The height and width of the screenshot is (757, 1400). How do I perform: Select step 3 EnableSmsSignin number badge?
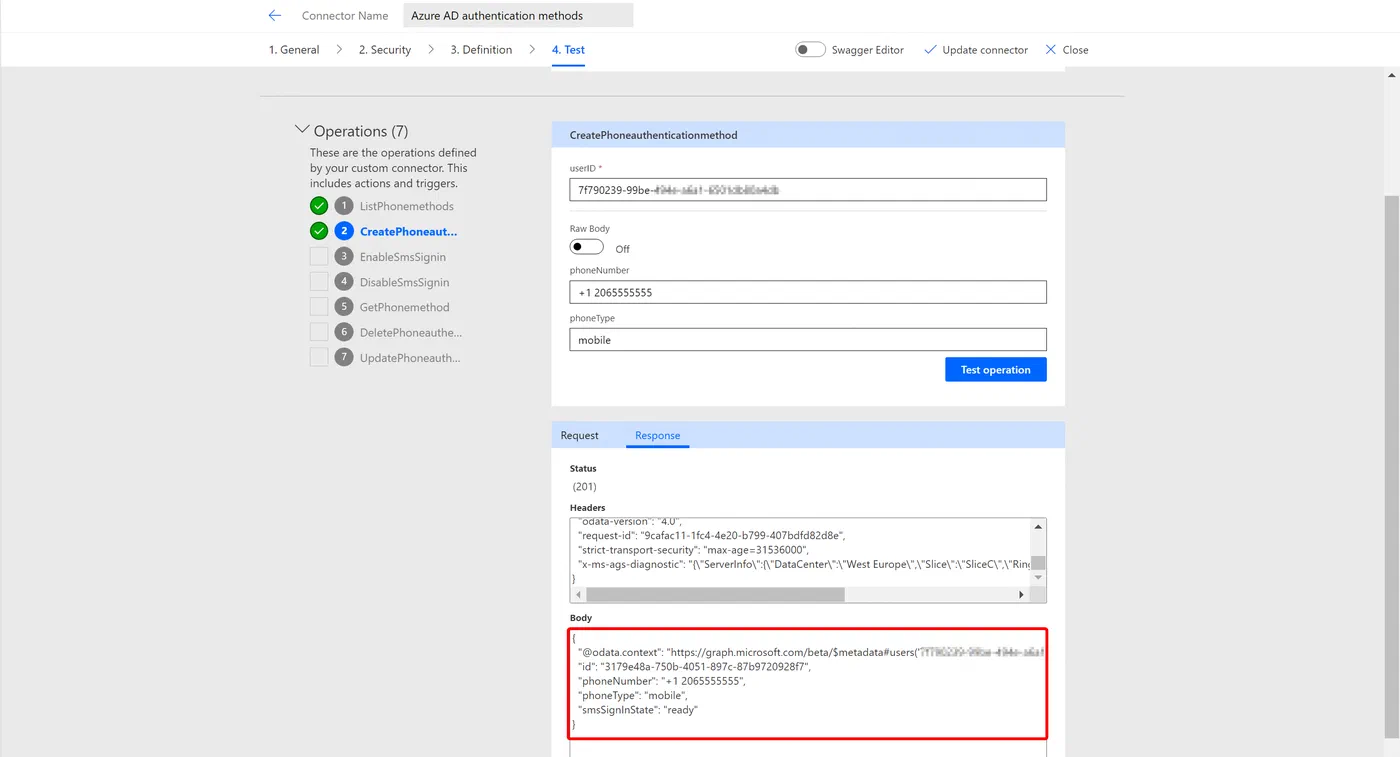click(x=344, y=257)
